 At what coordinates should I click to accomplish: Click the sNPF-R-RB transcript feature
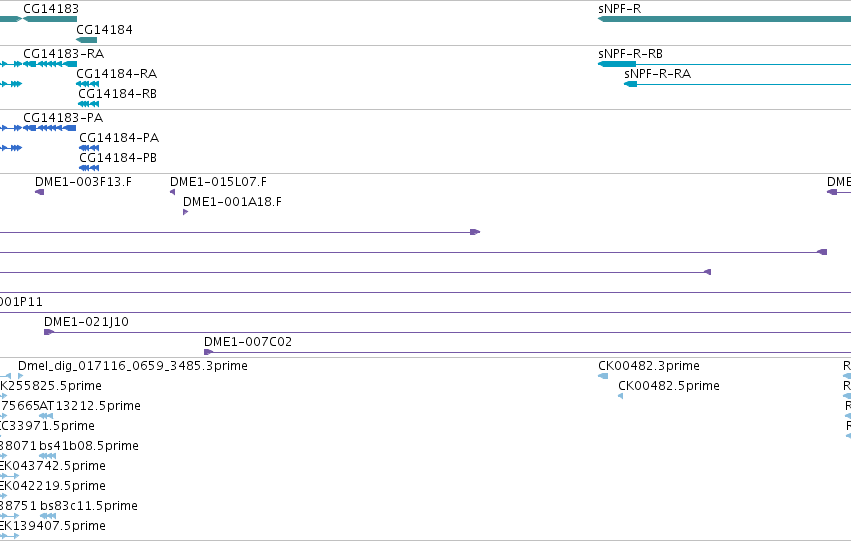click(724, 64)
